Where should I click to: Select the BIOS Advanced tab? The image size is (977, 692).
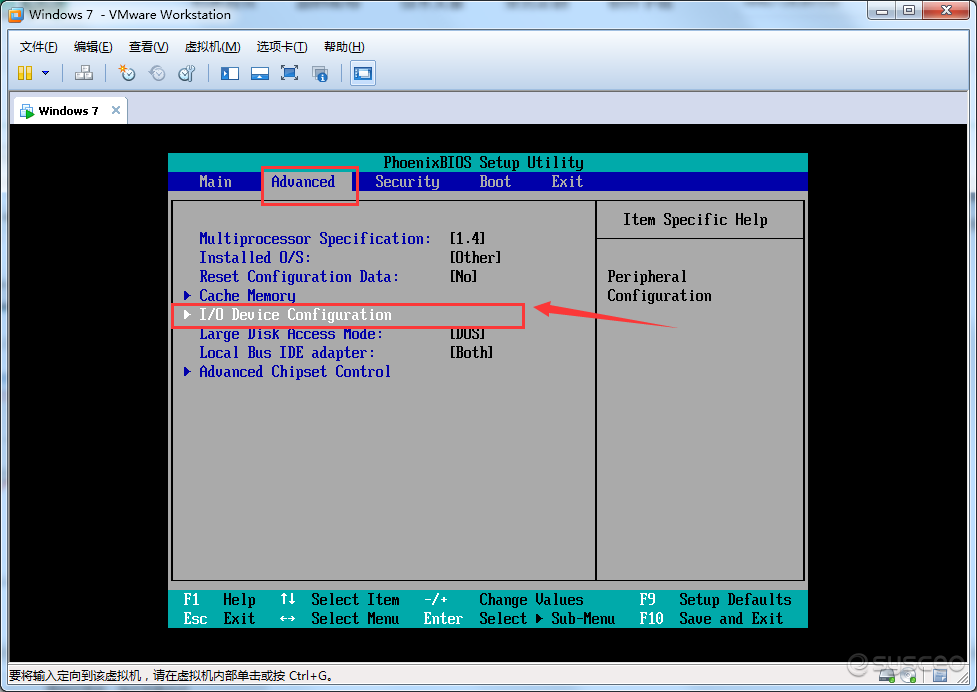pyautogui.click(x=303, y=181)
